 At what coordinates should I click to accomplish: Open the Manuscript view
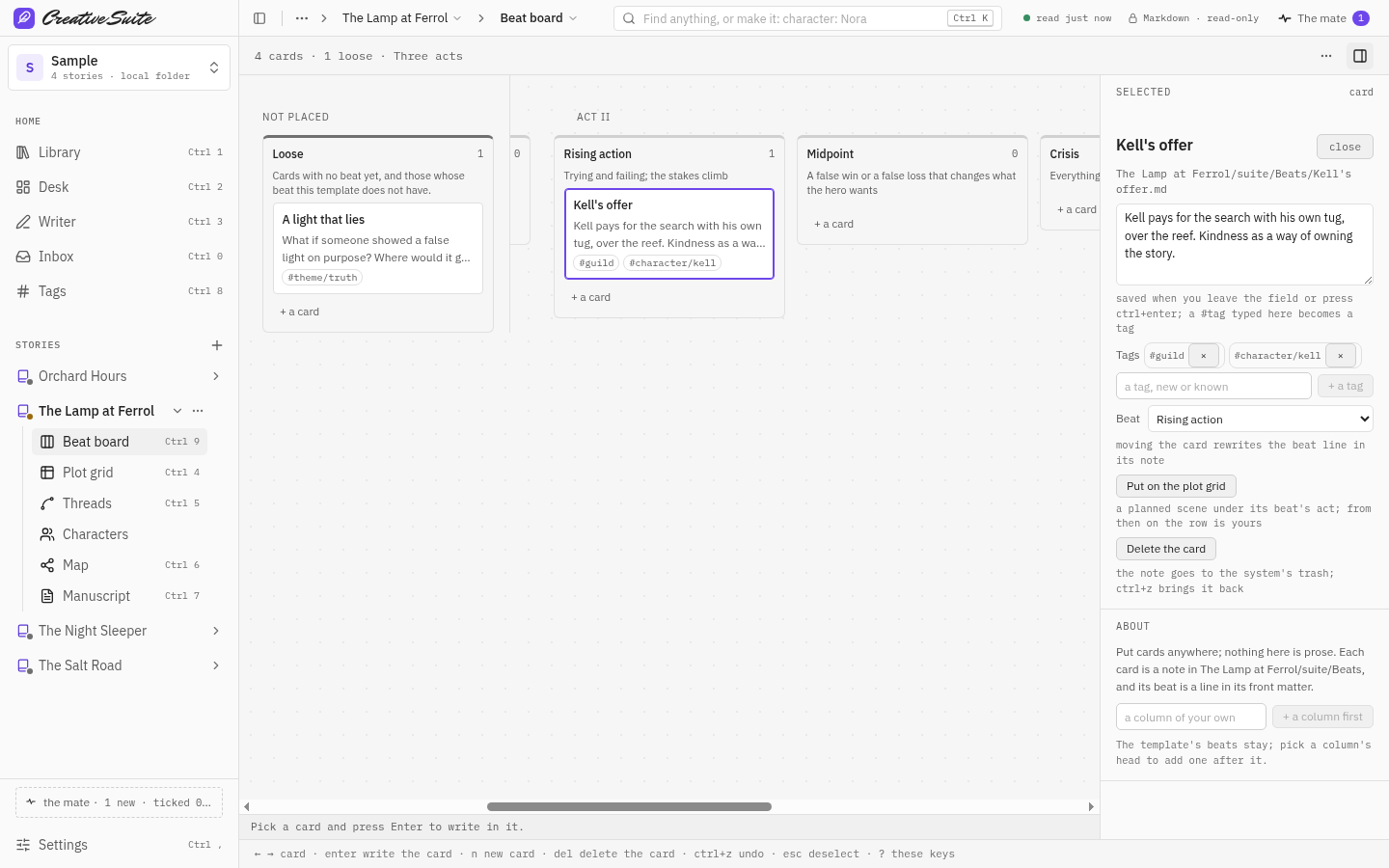[x=120, y=596]
